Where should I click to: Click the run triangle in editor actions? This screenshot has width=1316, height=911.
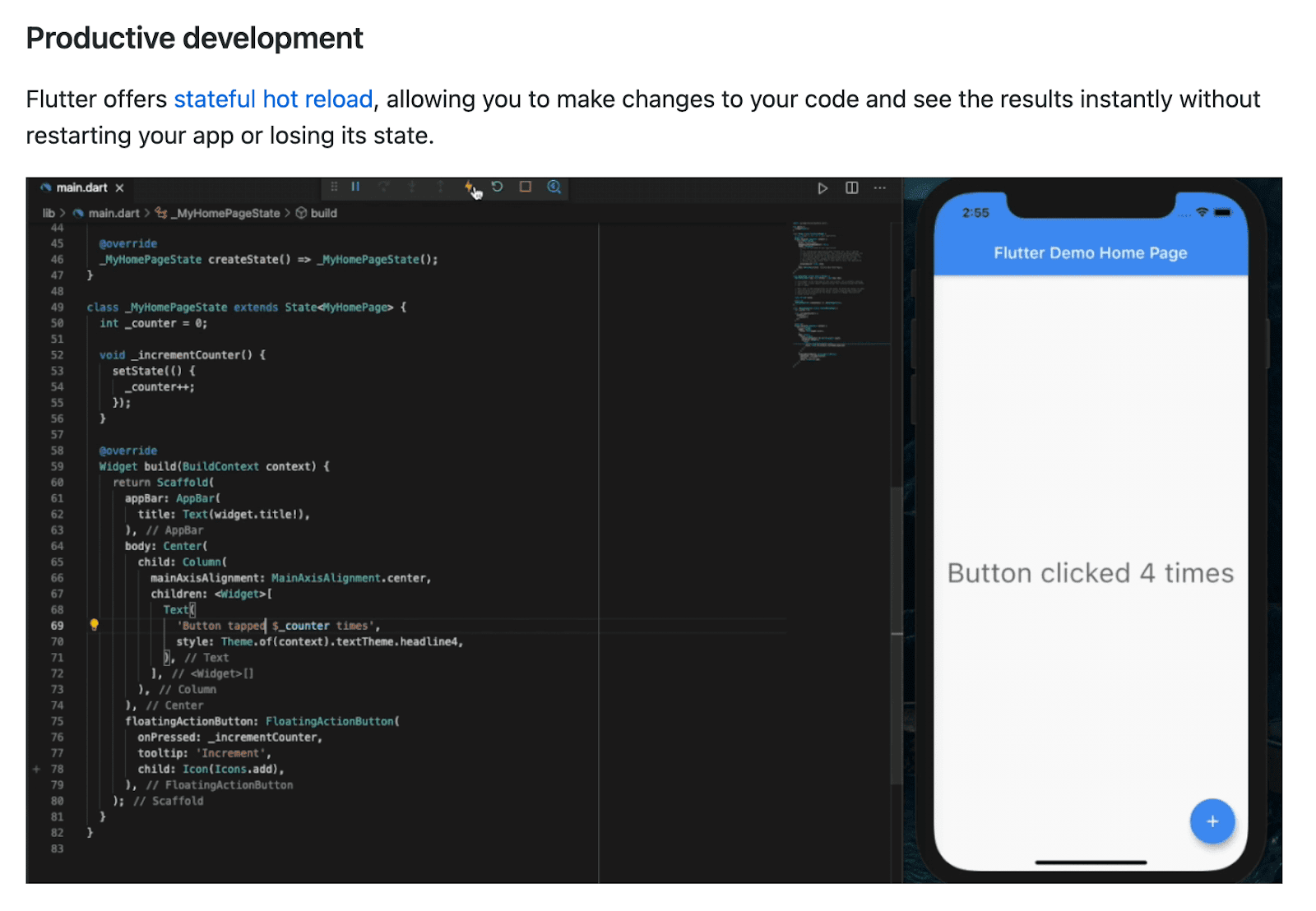pyautogui.click(x=822, y=188)
